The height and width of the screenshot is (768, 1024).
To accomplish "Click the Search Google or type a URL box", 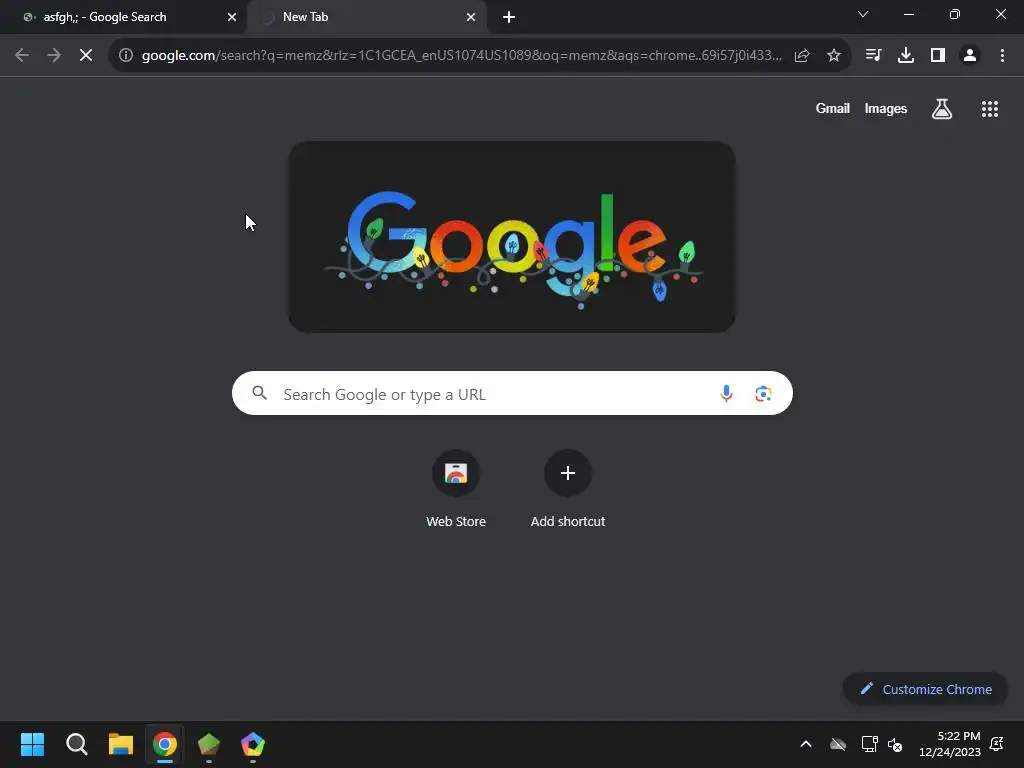I will [x=512, y=393].
